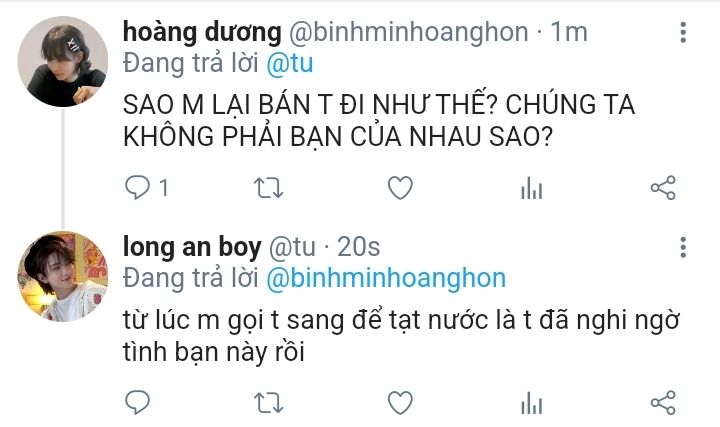Like long an boy's tweet

[x=400, y=403]
